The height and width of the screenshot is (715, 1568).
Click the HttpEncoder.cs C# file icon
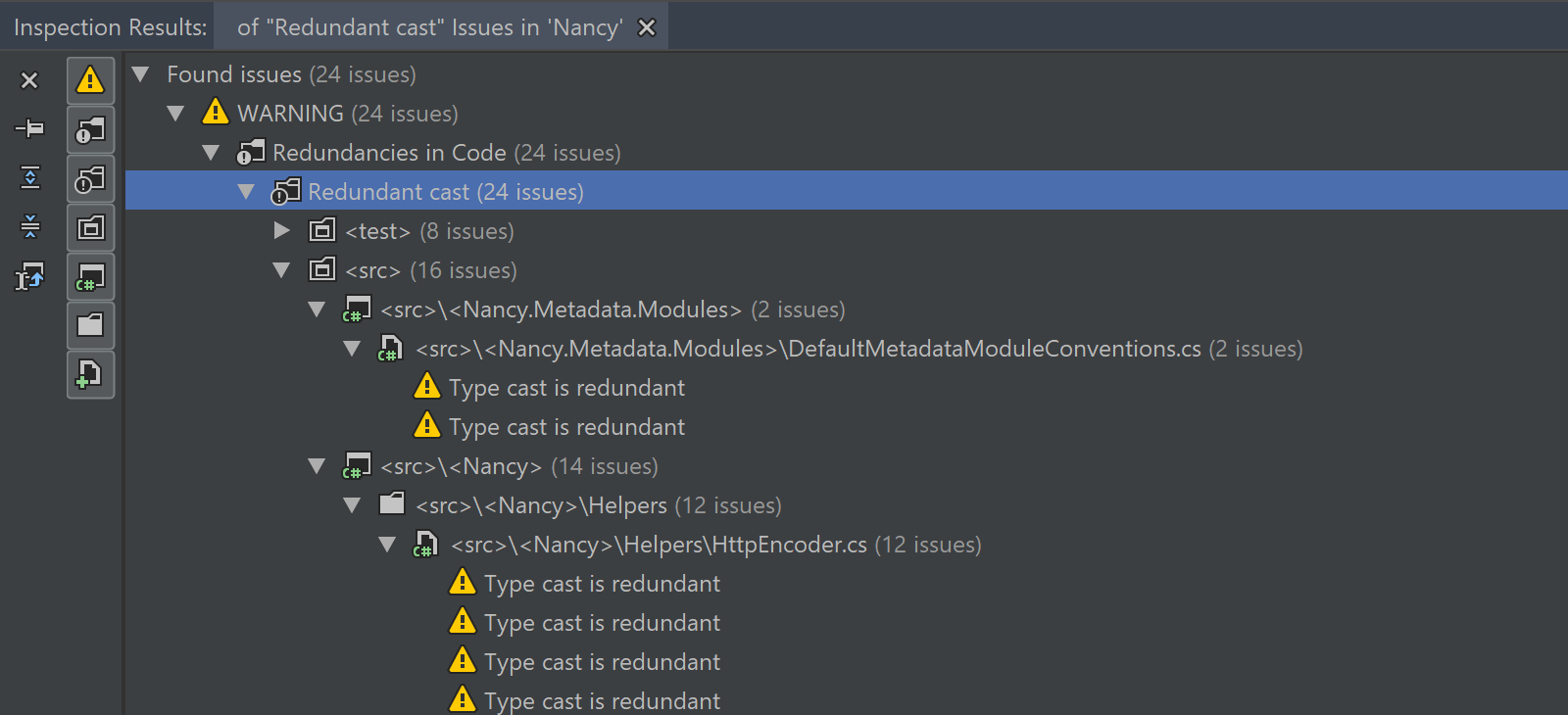click(425, 545)
